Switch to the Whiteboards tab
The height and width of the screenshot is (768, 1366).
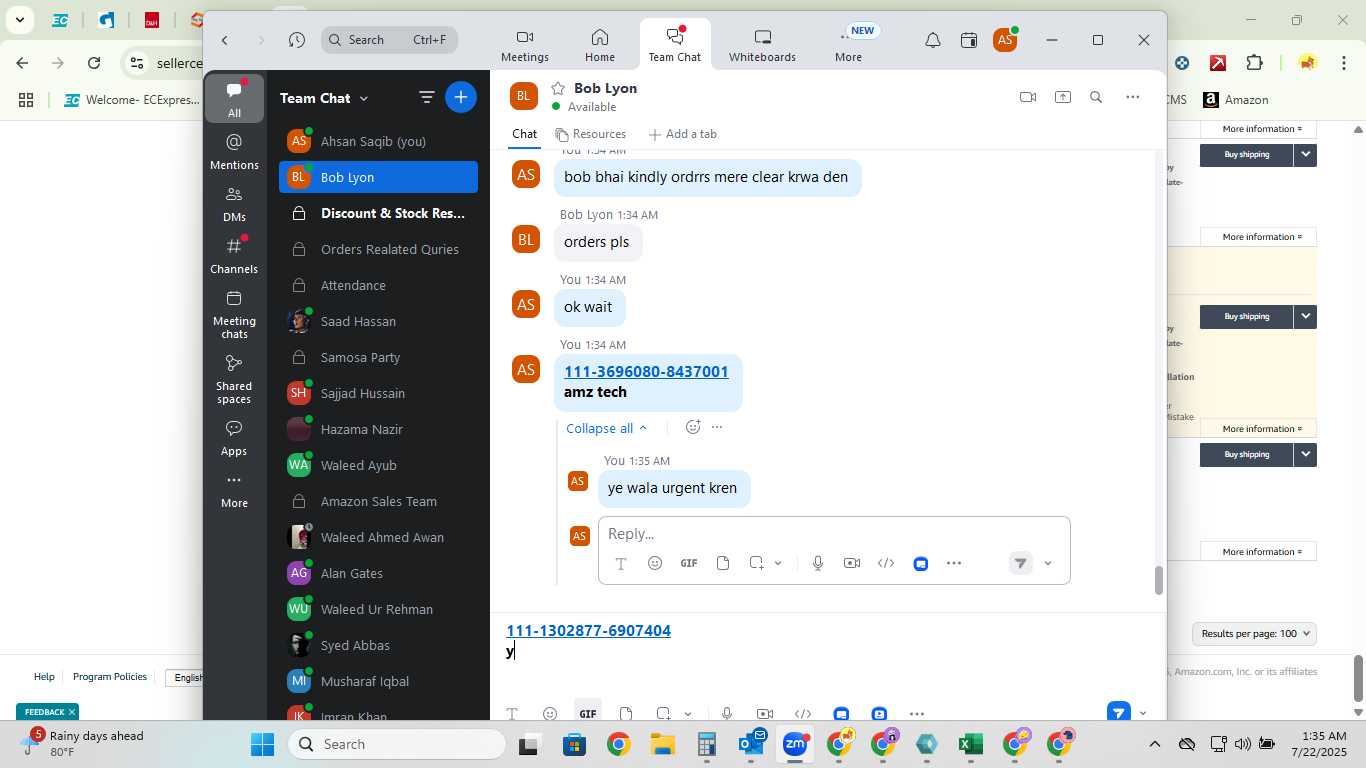click(x=762, y=45)
